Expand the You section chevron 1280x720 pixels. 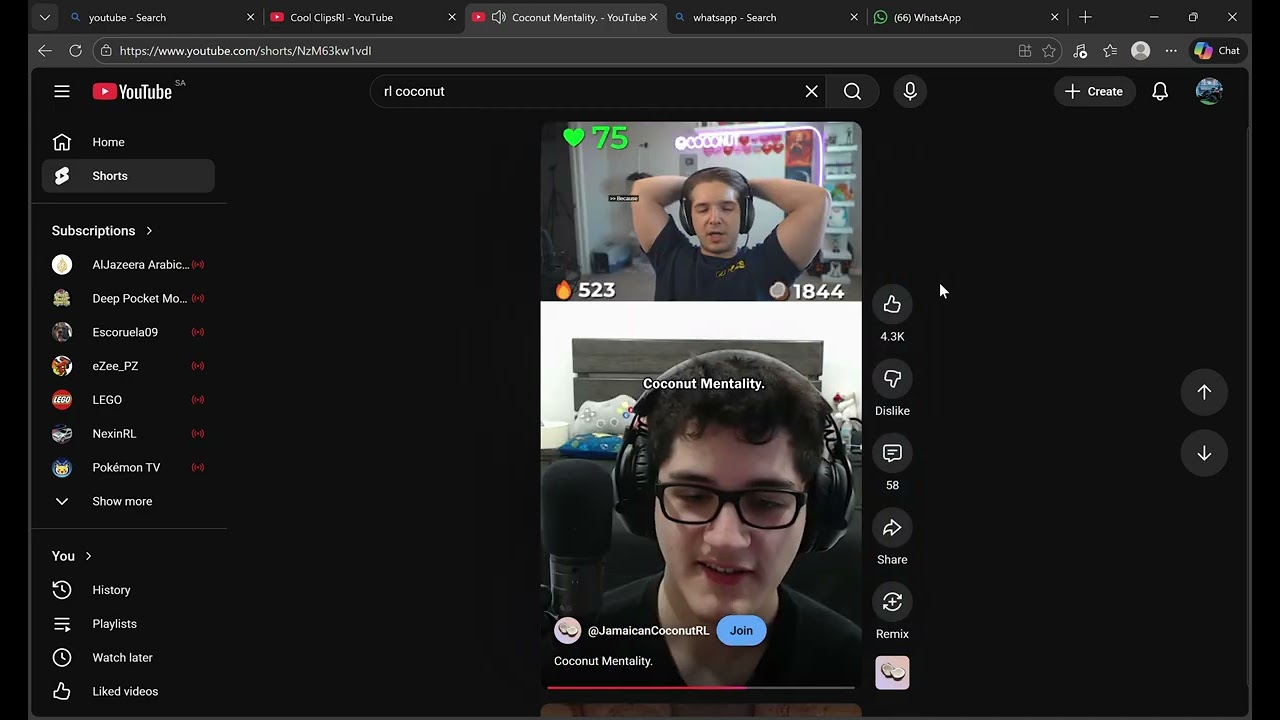coord(88,556)
